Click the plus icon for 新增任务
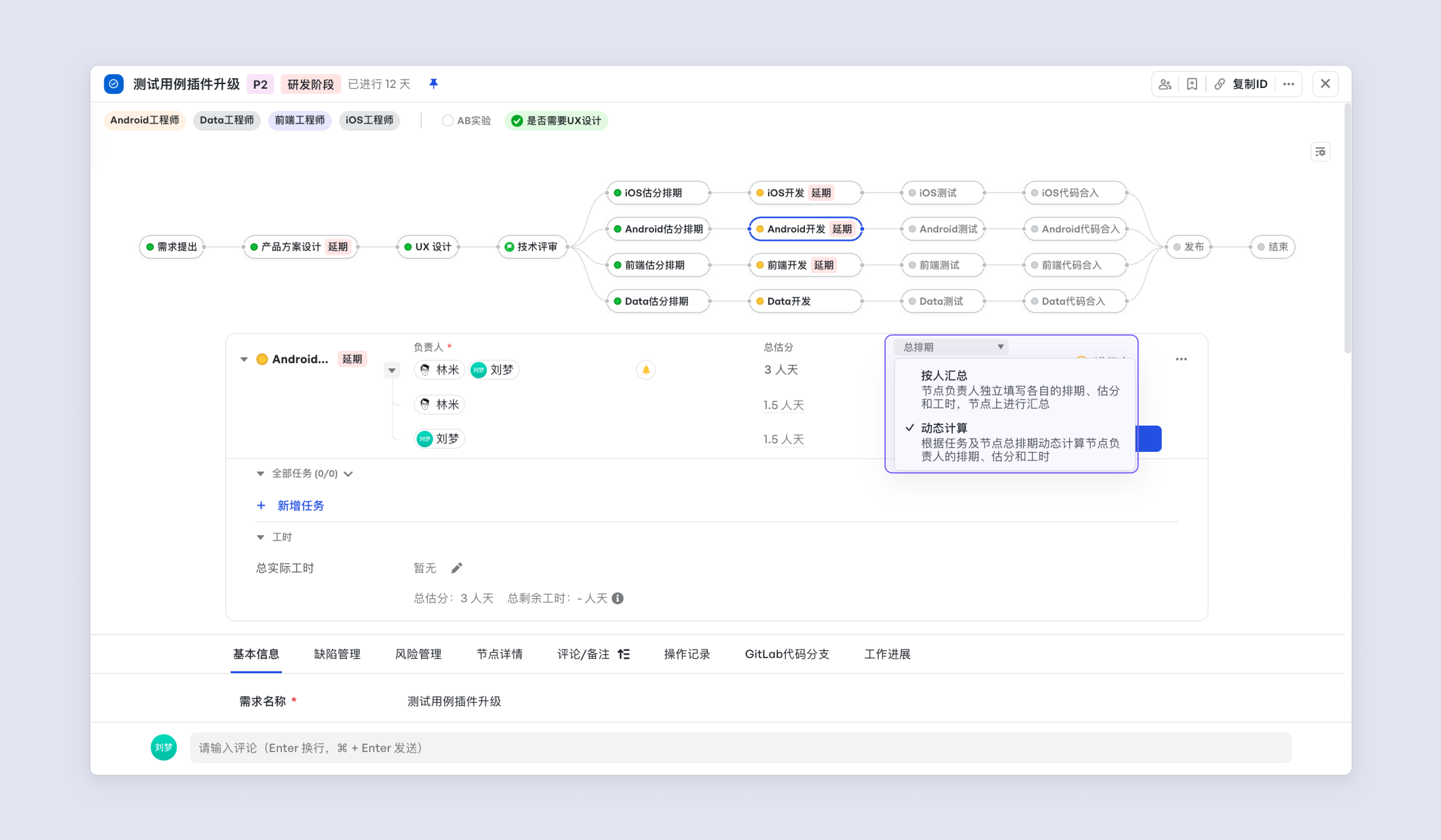The height and width of the screenshot is (840, 1441). click(261, 506)
